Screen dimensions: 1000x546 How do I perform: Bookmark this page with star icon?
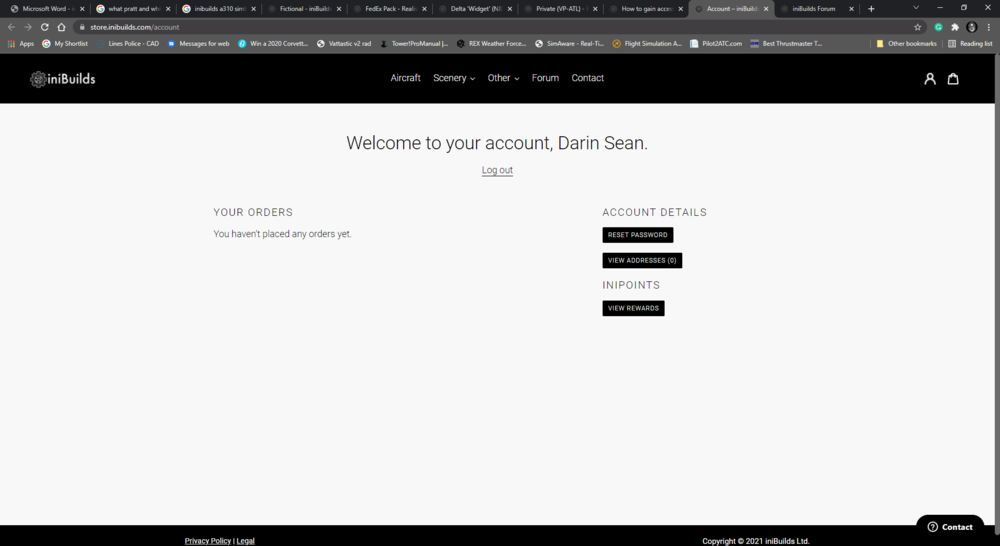click(x=917, y=27)
